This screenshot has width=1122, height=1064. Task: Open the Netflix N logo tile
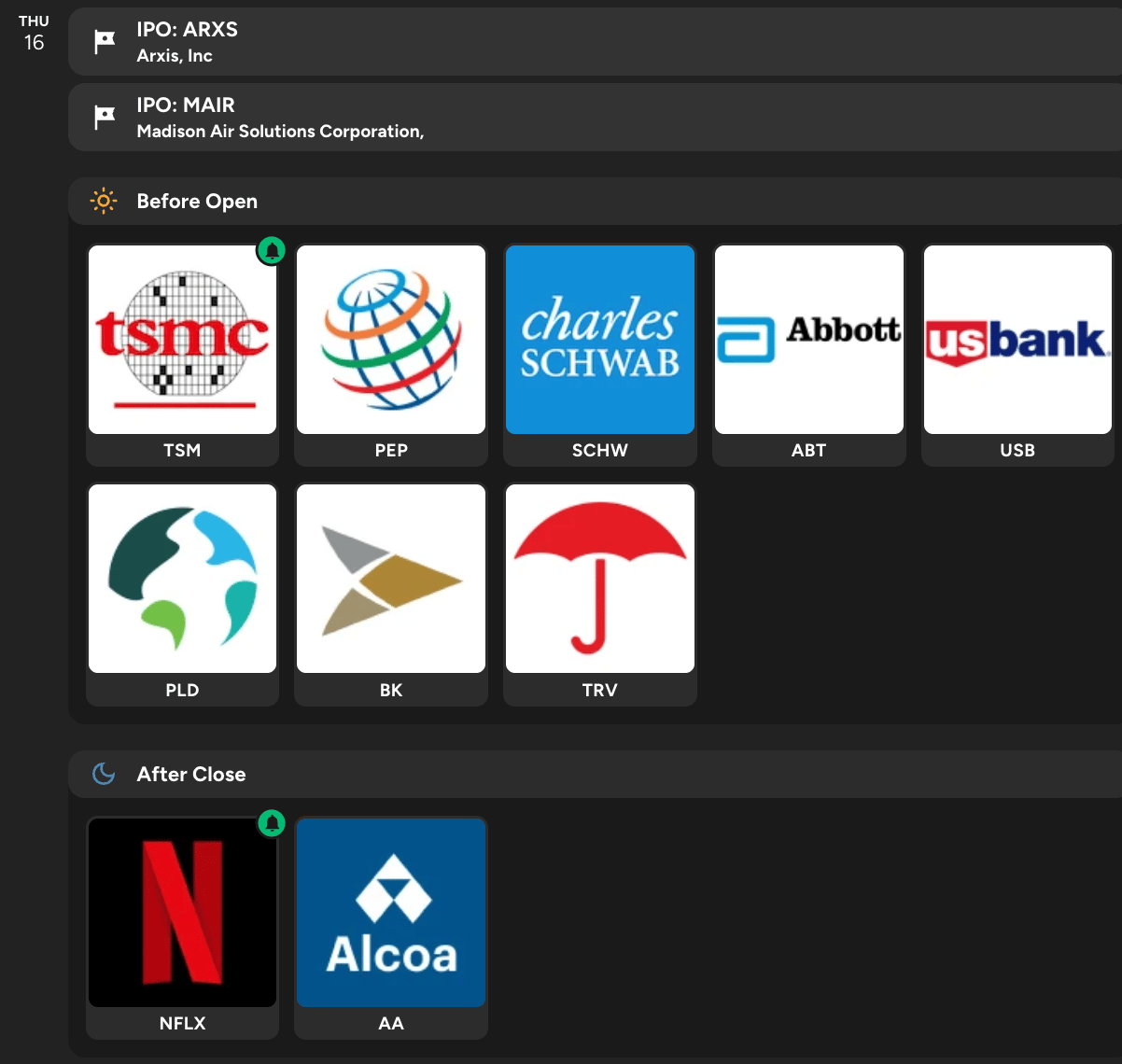coord(182,912)
